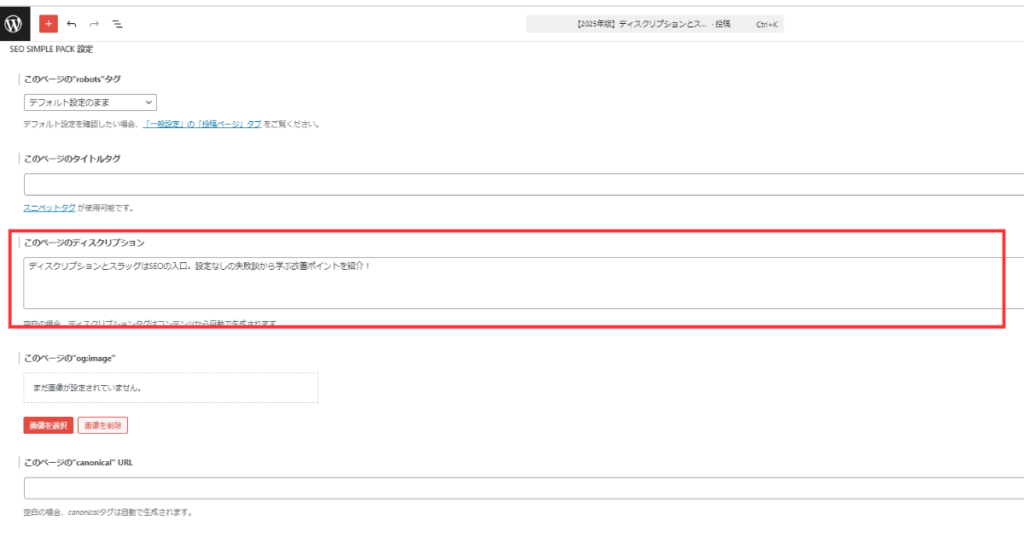The height and width of the screenshot is (538, 1024).
Task: Click the canonical URL input field
Action: (x=520, y=488)
